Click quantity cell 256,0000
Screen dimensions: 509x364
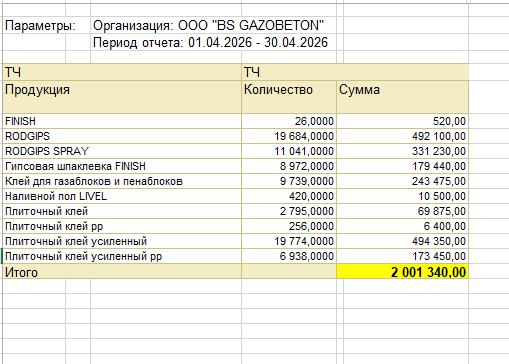tap(289, 226)
